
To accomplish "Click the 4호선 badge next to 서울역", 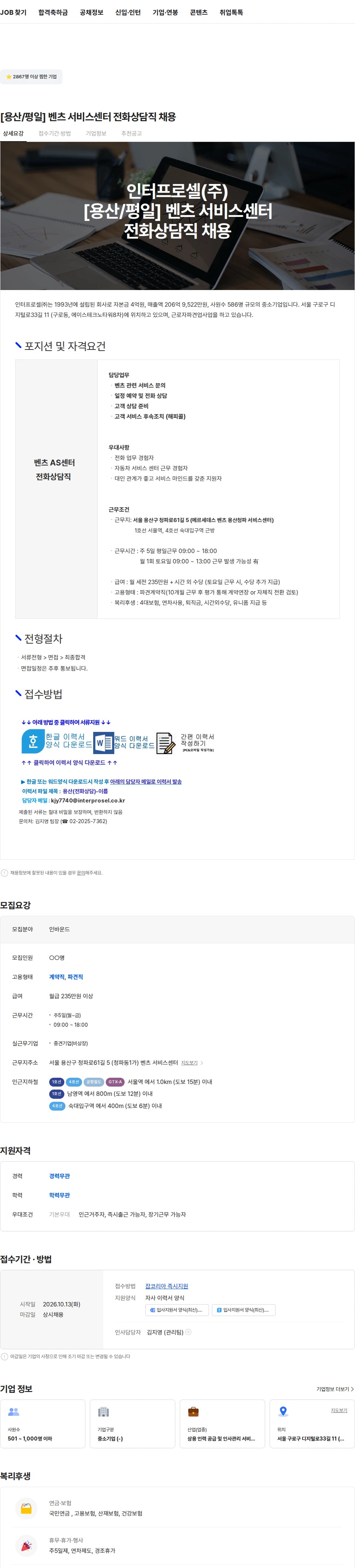I will pyautogui.click(x=74, y=1082).
